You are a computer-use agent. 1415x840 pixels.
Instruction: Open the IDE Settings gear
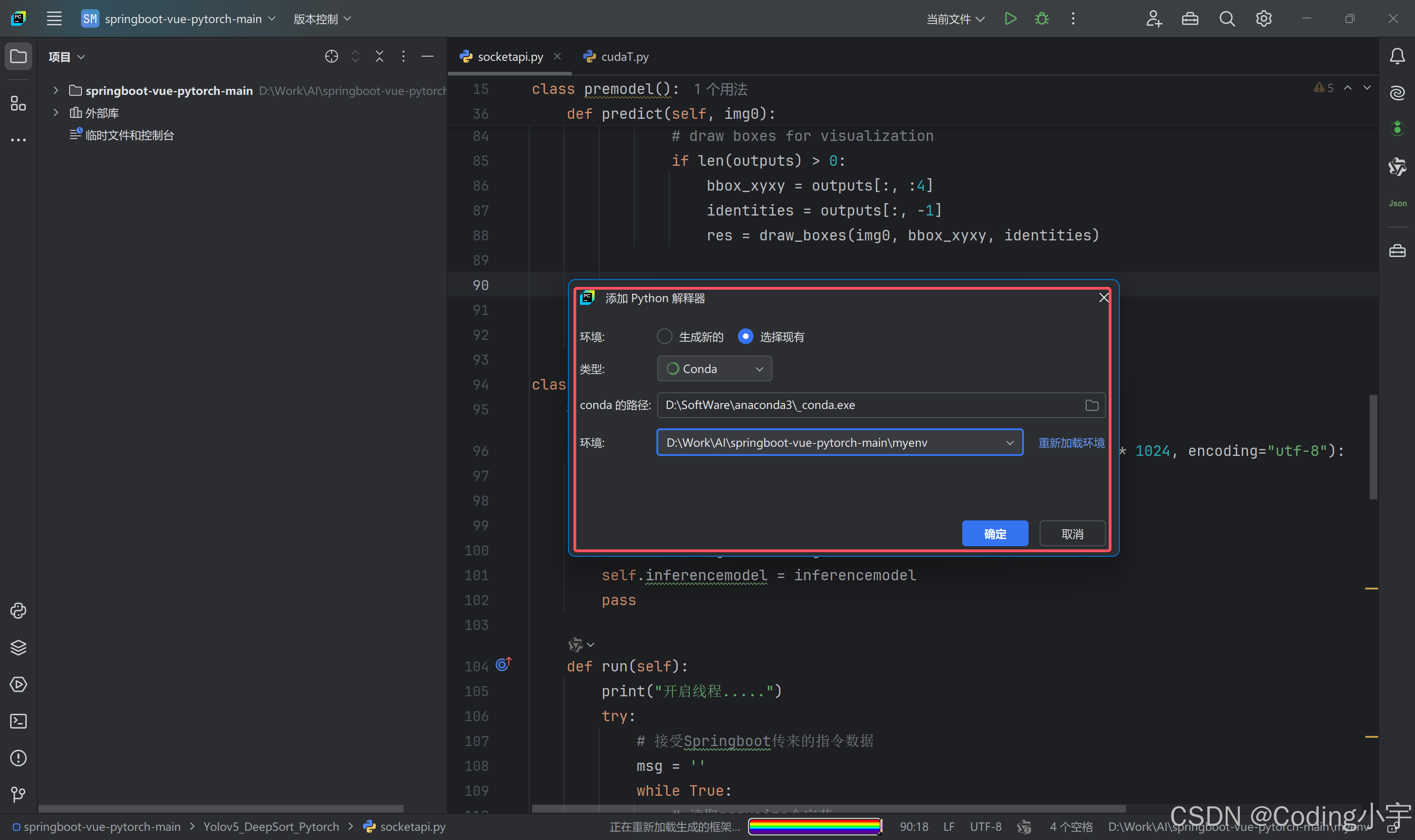tap(1264, 18)
